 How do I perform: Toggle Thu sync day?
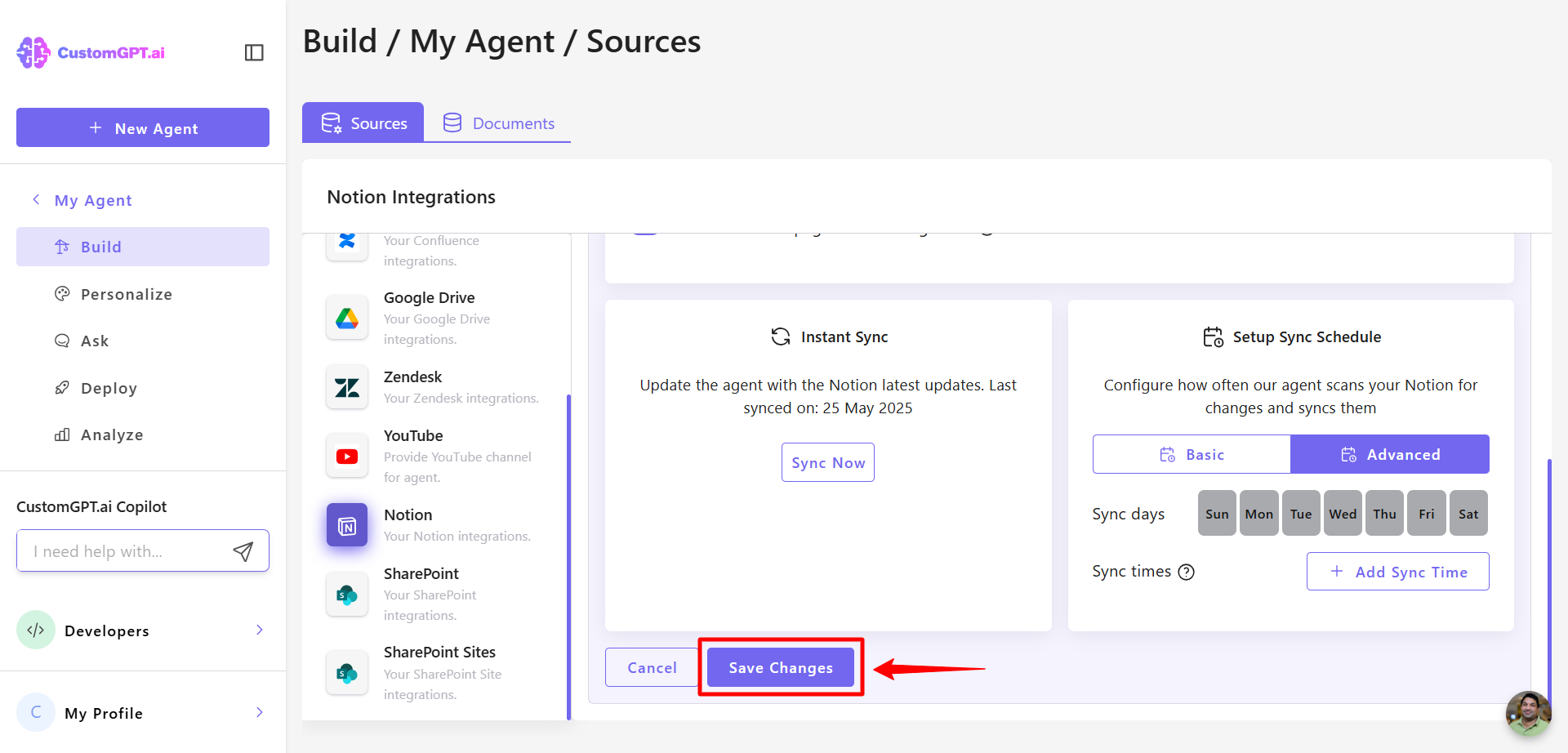click(1384, 513)
